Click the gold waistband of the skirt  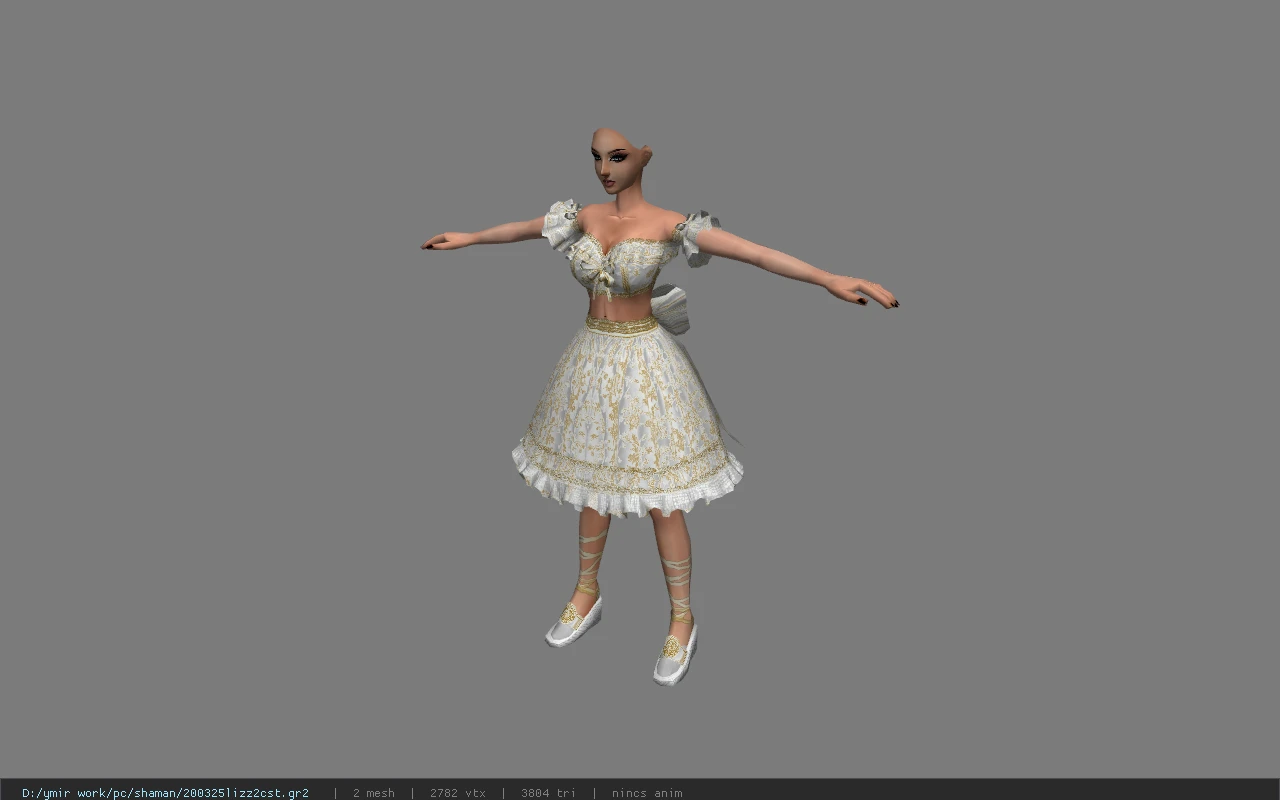621,325
